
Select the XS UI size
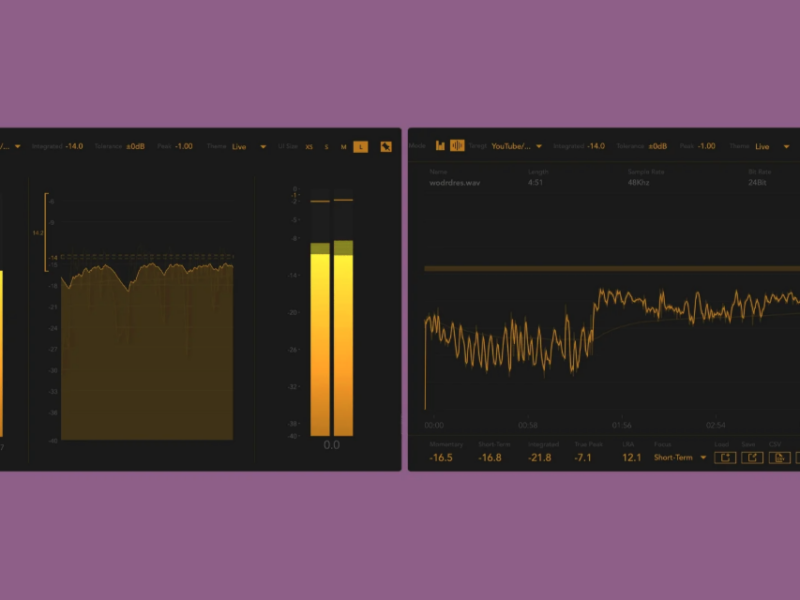tap(309, 145)
